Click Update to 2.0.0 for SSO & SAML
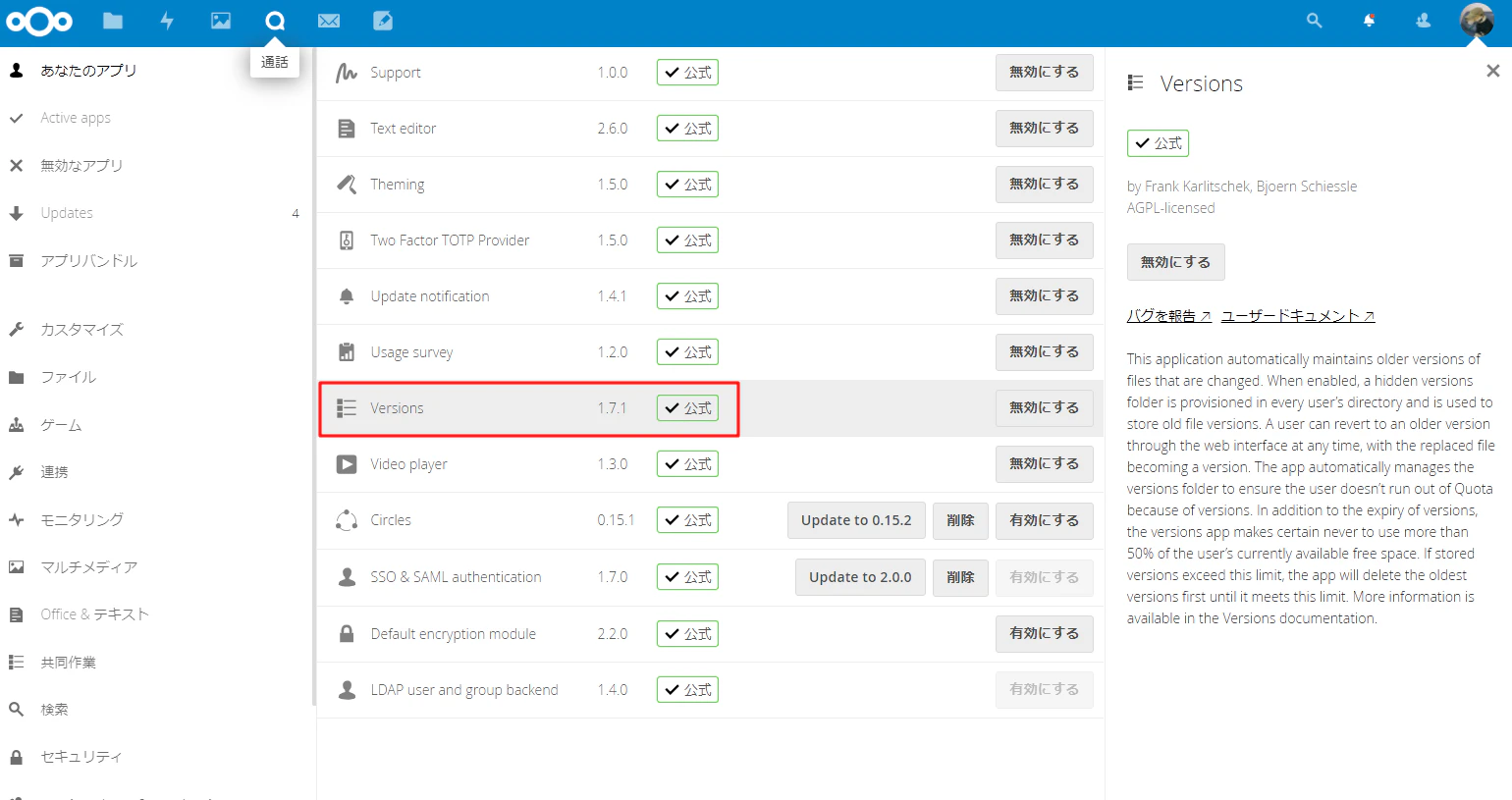 pyautogui.click(x=860, y=577)
